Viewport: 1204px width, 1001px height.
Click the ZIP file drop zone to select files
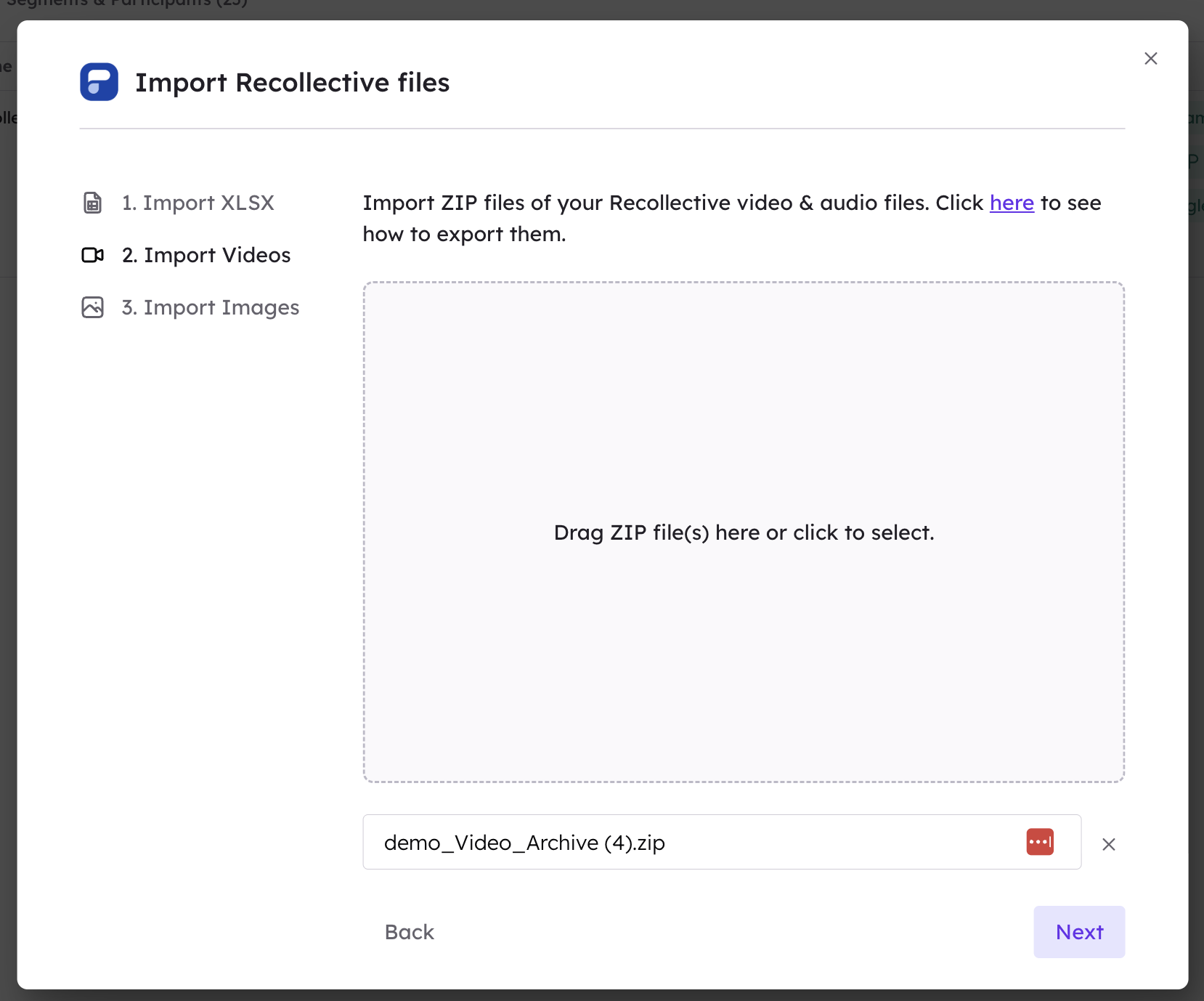pos(744,532)
